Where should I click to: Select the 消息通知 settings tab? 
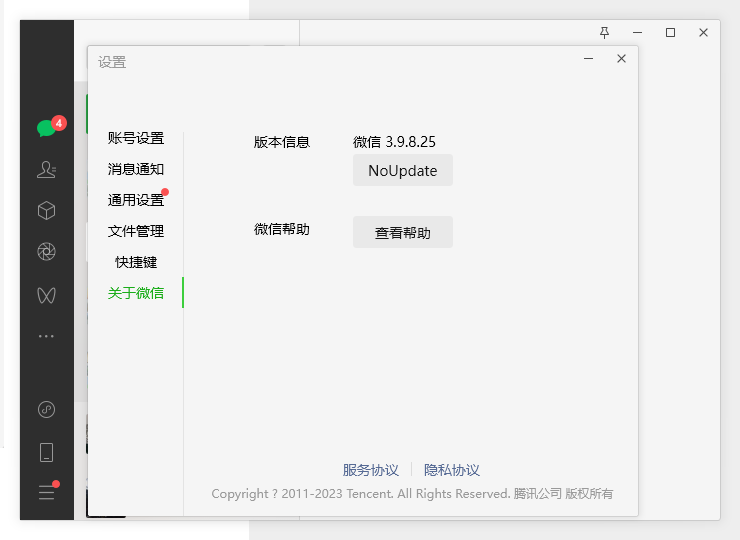click(136, 169)
